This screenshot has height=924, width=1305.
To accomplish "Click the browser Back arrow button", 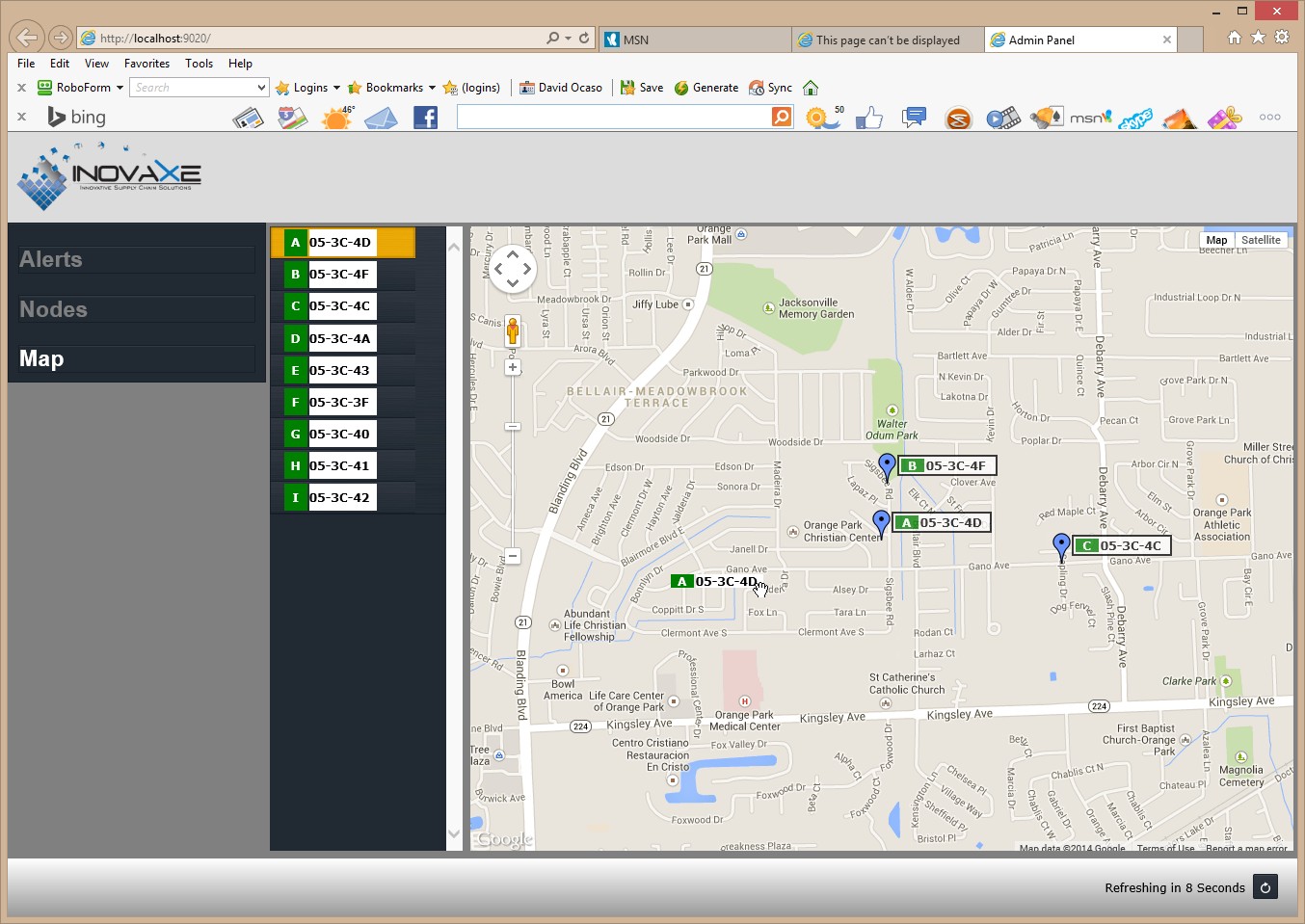I will [x=27, y=38].
